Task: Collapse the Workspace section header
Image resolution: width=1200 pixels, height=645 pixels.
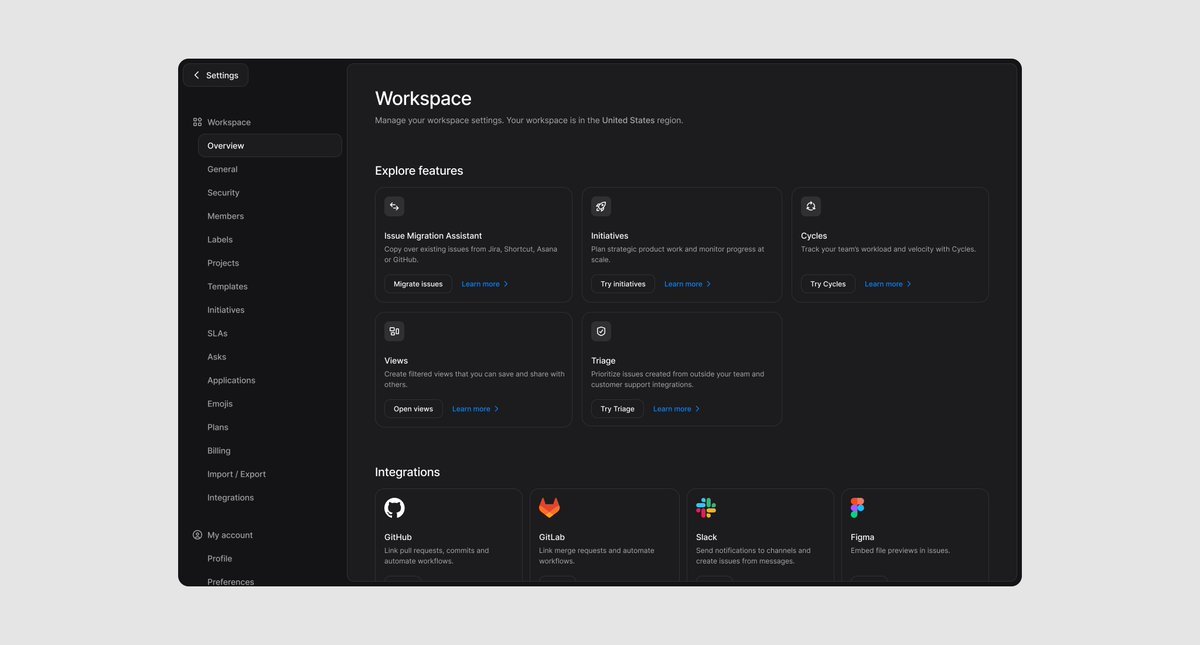Action: pyautogui.click(x=228, y=122)
